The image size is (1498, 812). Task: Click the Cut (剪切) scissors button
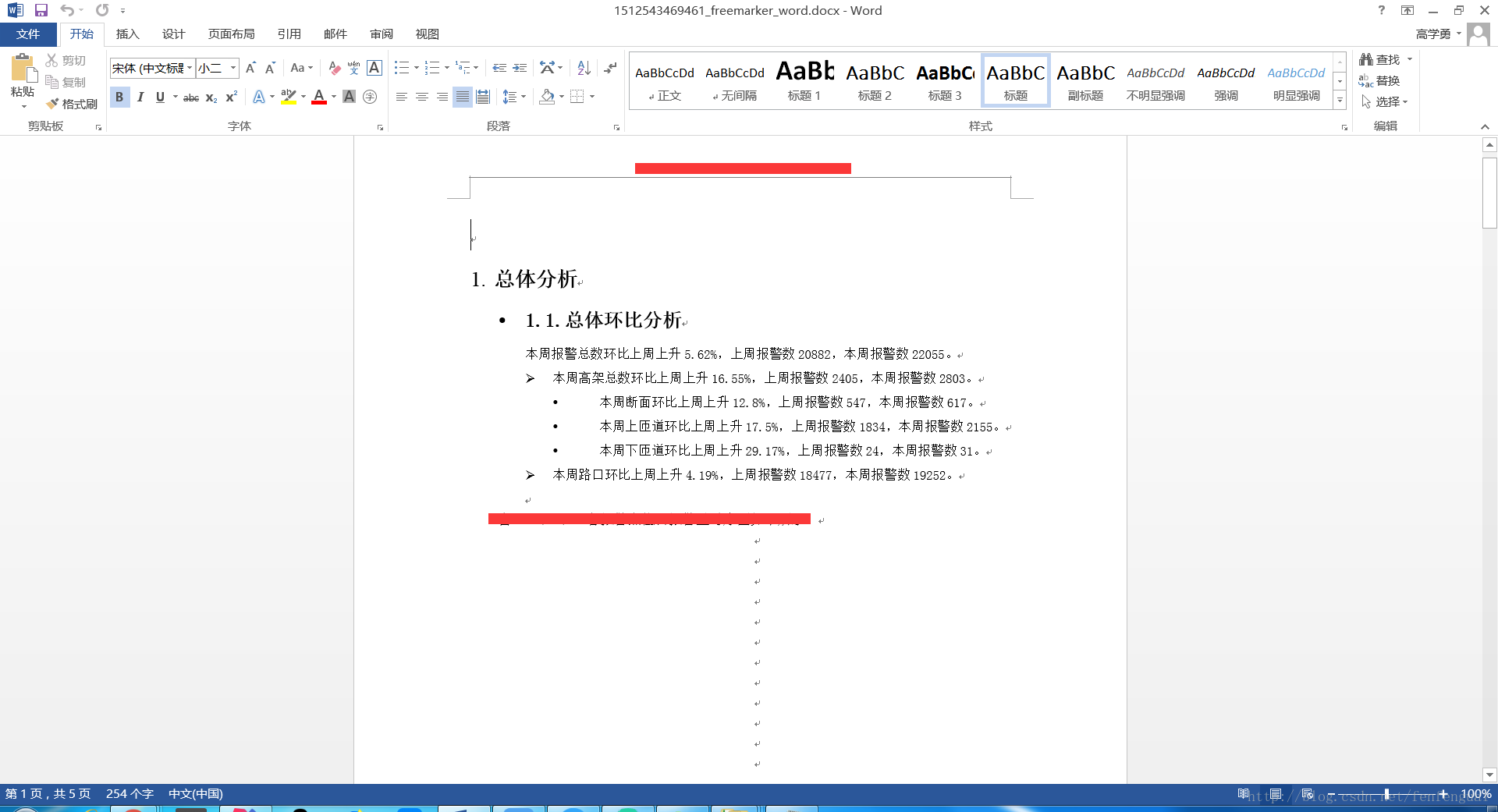(66, 60)
